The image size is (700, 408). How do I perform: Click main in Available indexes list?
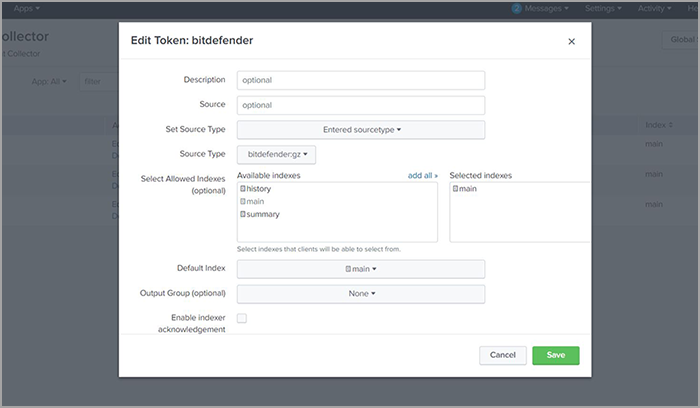[255, 201]
